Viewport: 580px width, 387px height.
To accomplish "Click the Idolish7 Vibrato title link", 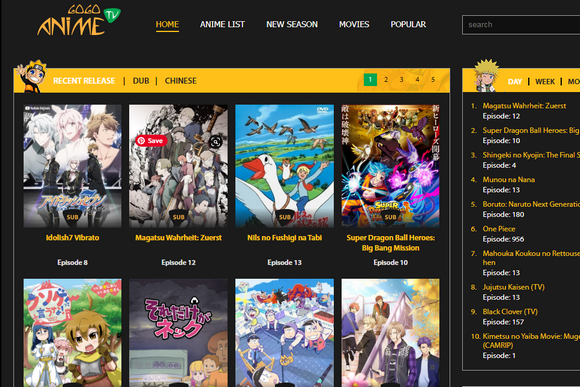I will [72, 238].
